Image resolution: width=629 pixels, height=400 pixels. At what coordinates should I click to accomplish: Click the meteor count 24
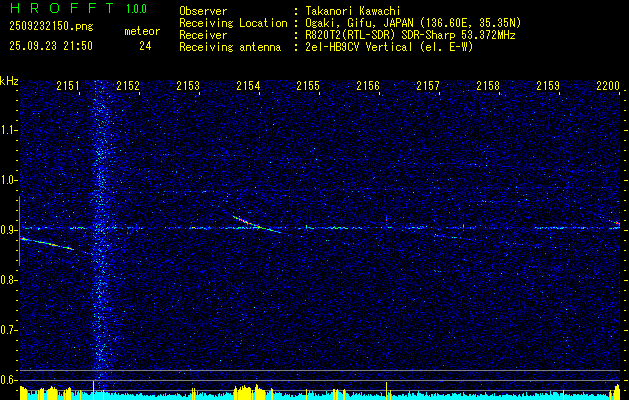point(145,46)
